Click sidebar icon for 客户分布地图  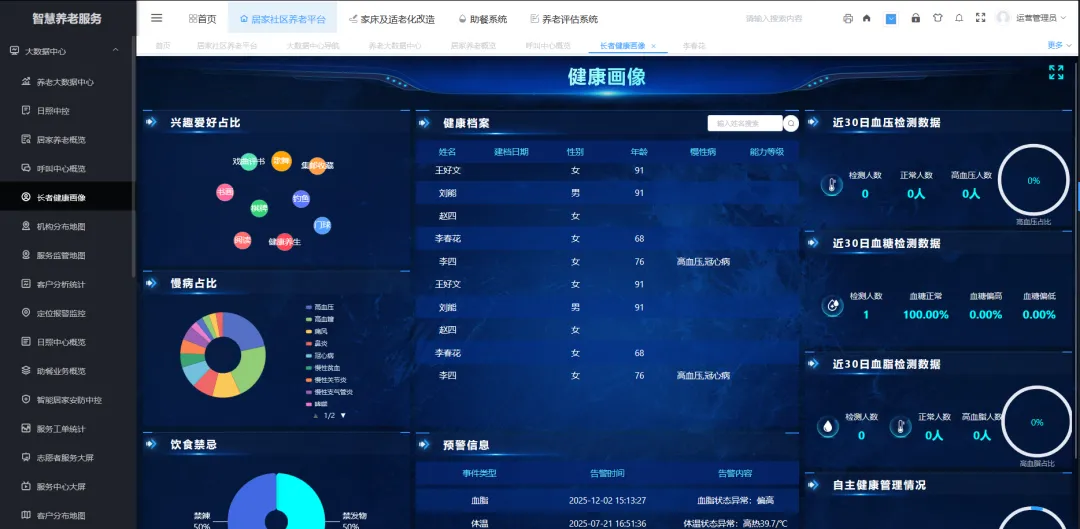click(x=26, y=515)
